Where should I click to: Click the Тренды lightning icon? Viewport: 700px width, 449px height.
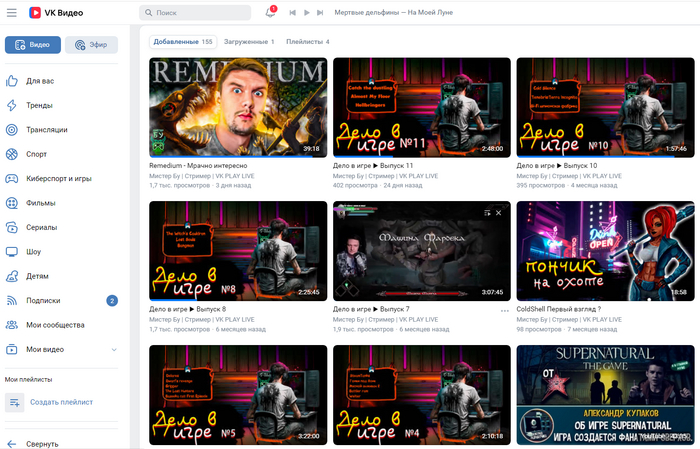12,105
